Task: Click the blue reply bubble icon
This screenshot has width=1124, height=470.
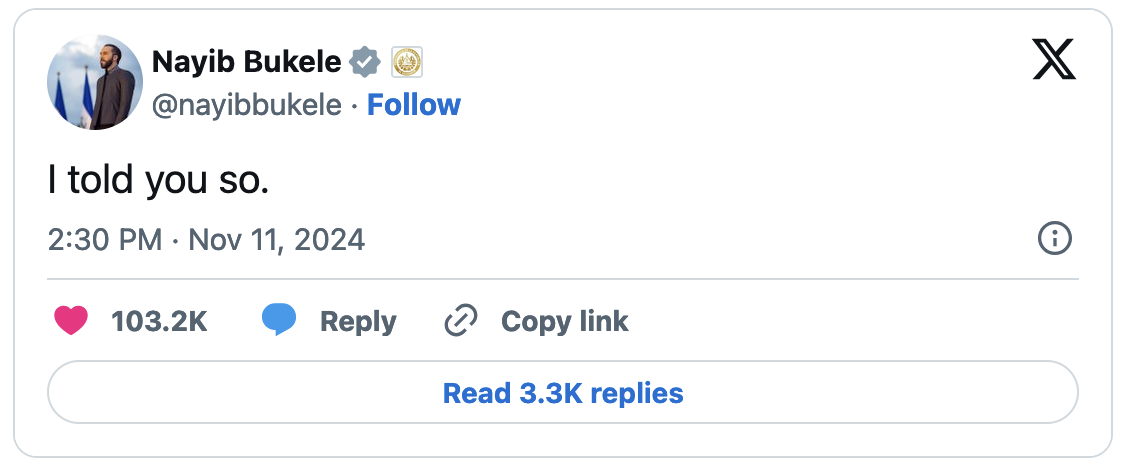Action: [x=279, y=321]
